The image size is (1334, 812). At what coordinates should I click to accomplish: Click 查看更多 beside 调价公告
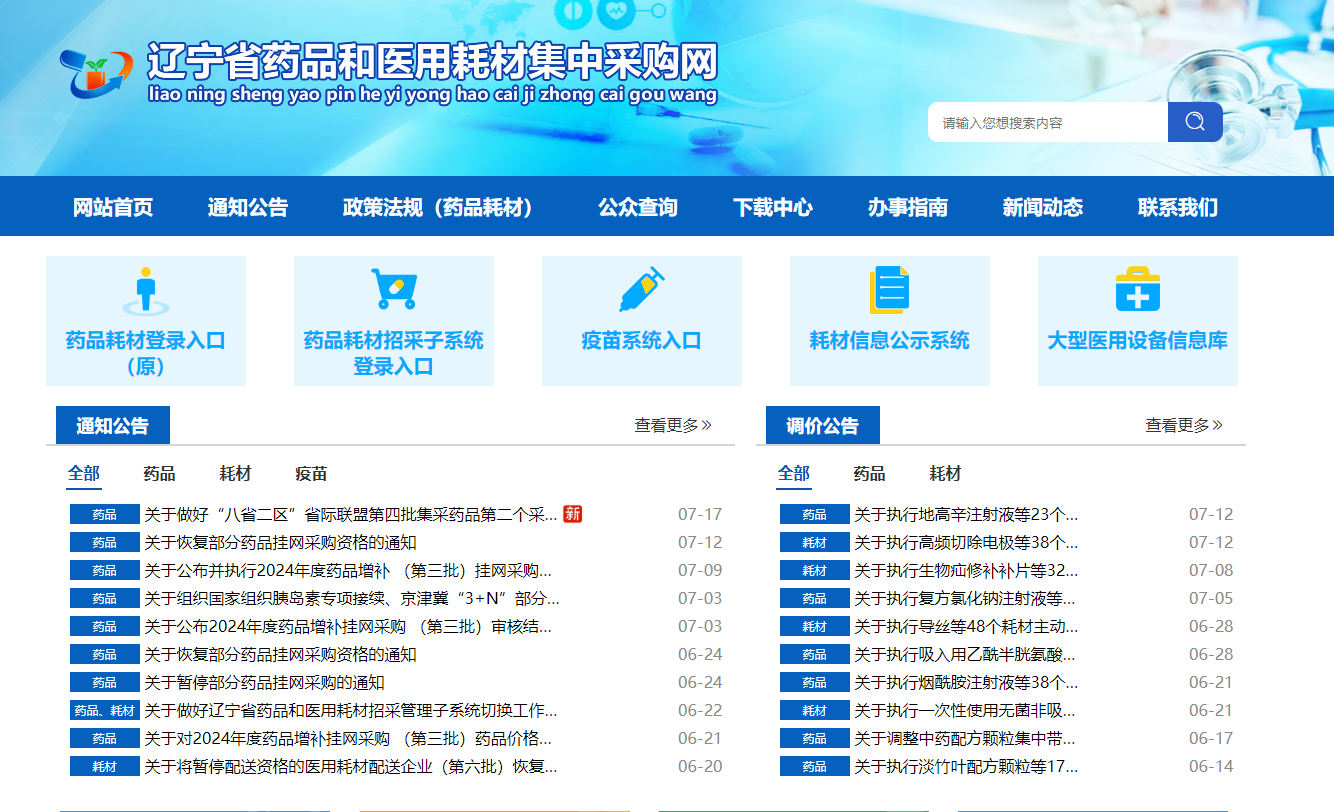[x=1183, y=424]
